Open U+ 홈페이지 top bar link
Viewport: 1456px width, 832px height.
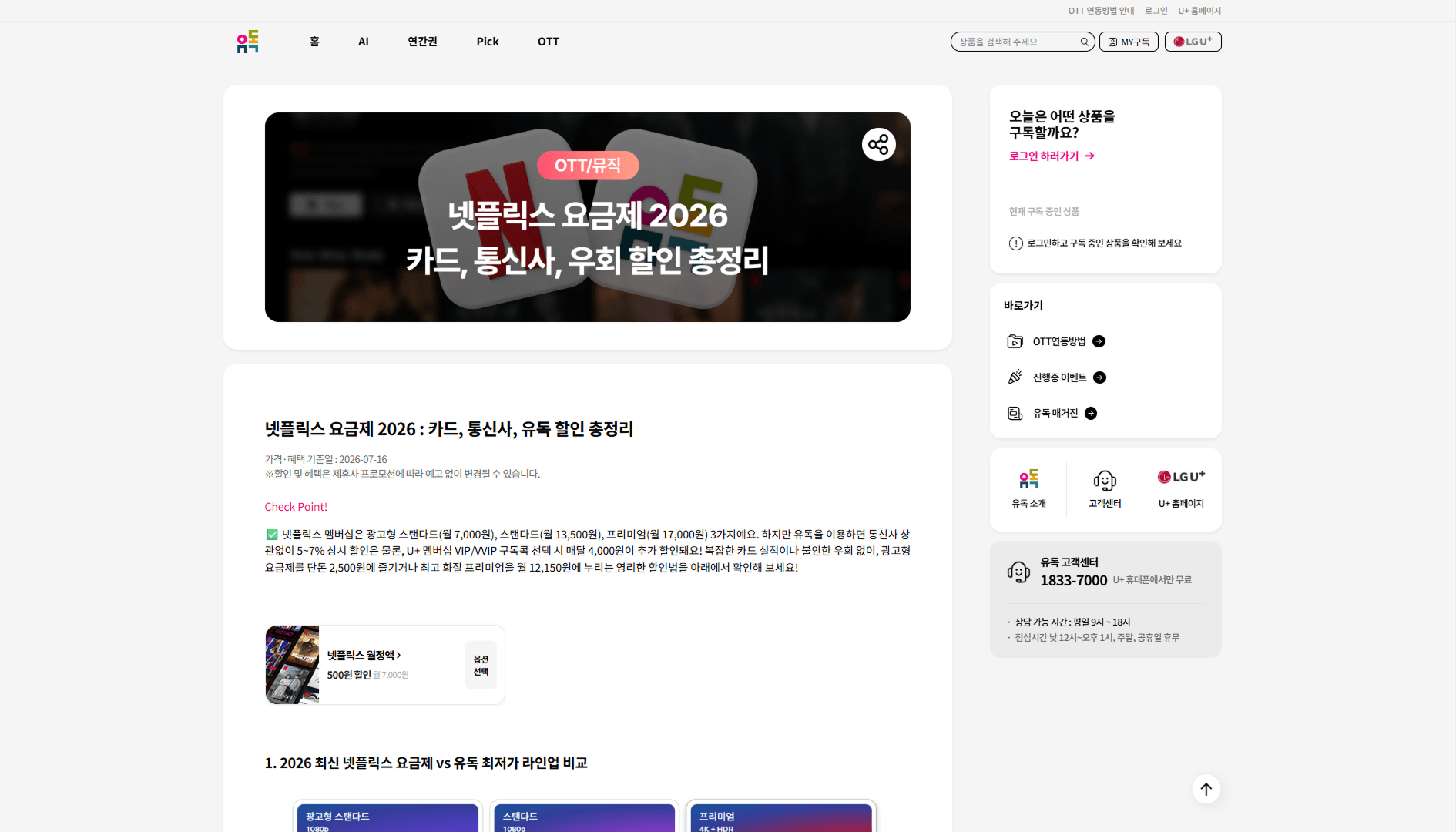click(1199, 11)
